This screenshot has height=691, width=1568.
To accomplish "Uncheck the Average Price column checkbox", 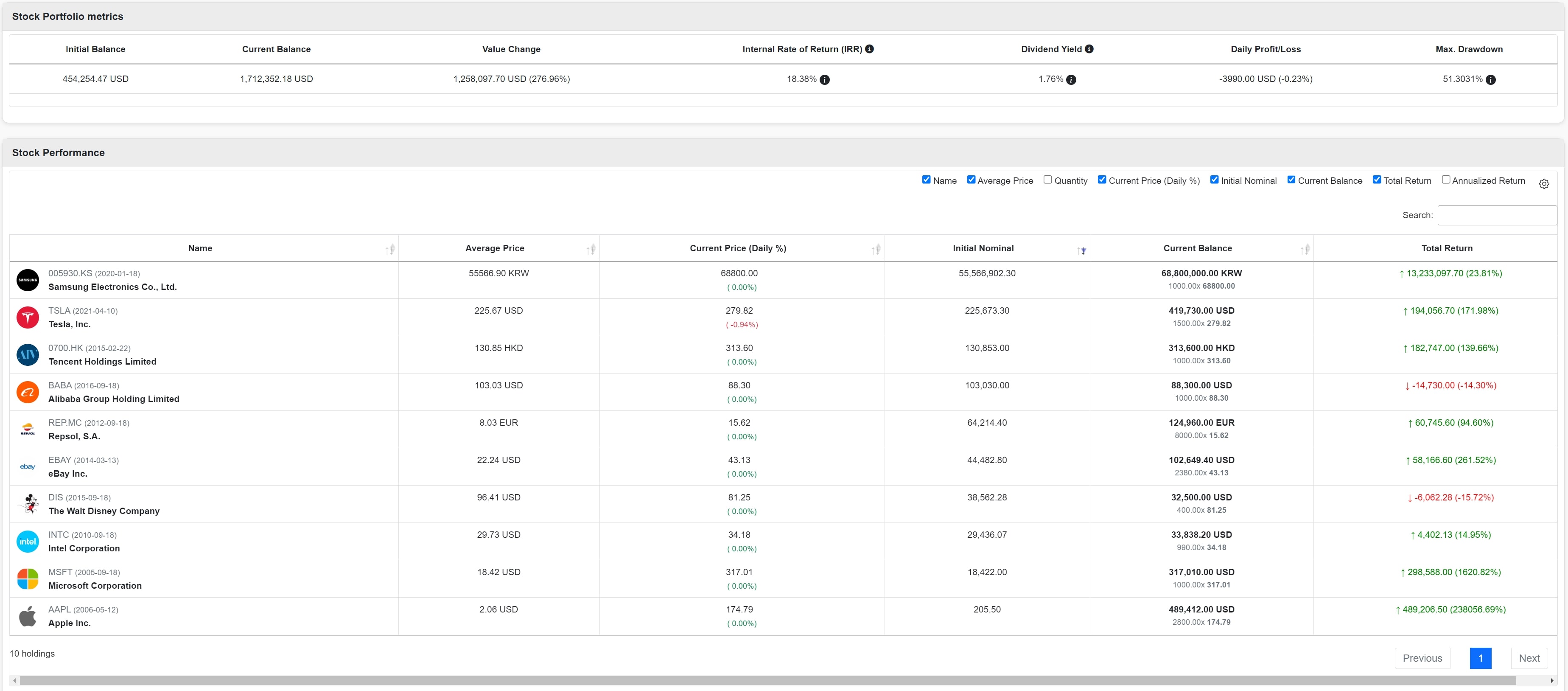I will point(972,180).
